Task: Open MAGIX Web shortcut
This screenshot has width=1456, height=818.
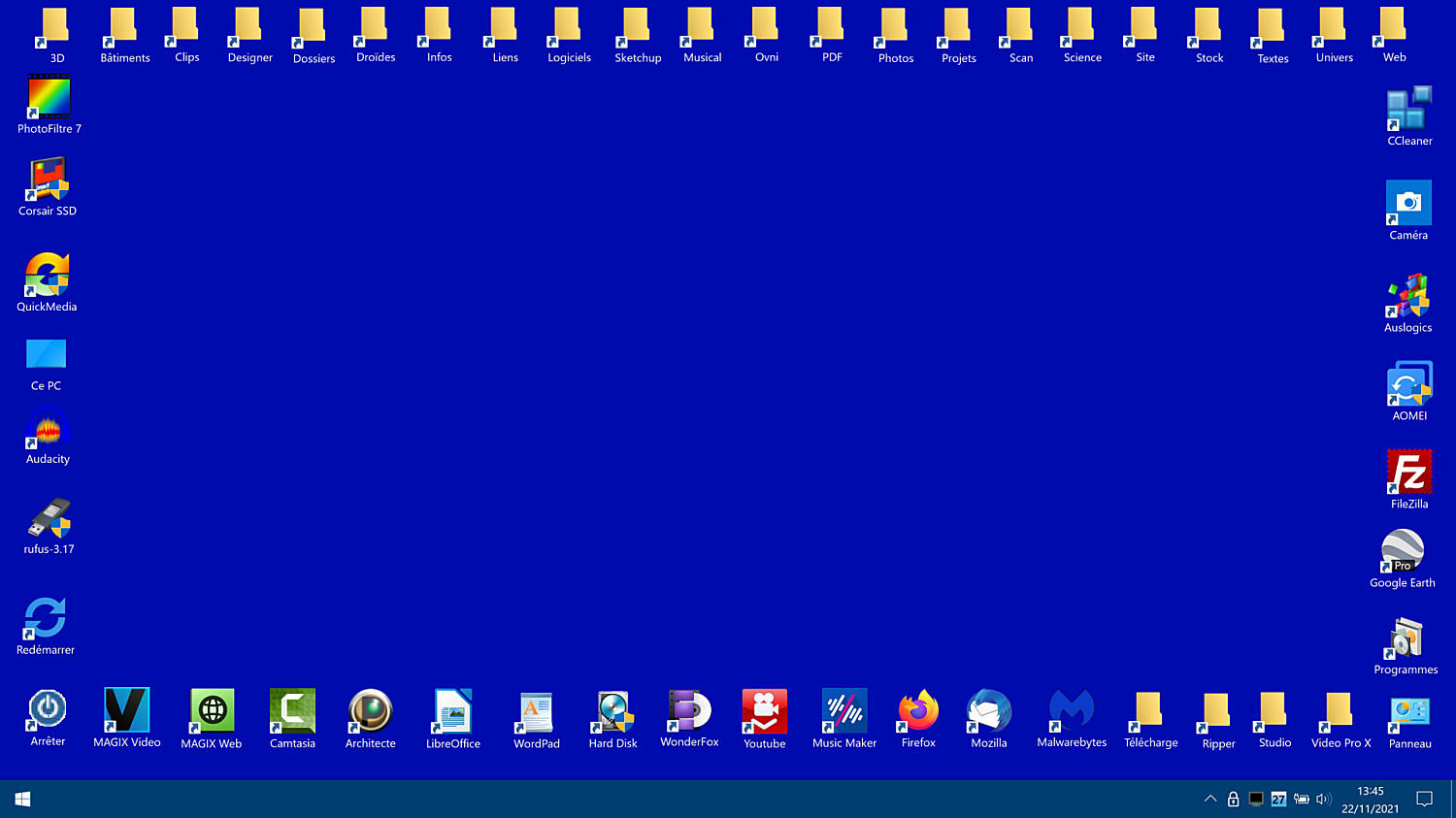Action: click(212, 711)
